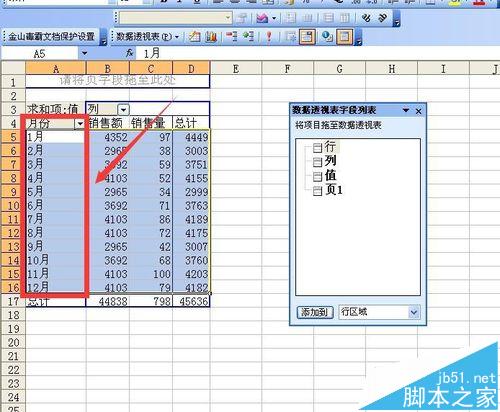The image size is (500, 412).
Task: Click the fx Insert Function icon
Action: tap(130, 53)
